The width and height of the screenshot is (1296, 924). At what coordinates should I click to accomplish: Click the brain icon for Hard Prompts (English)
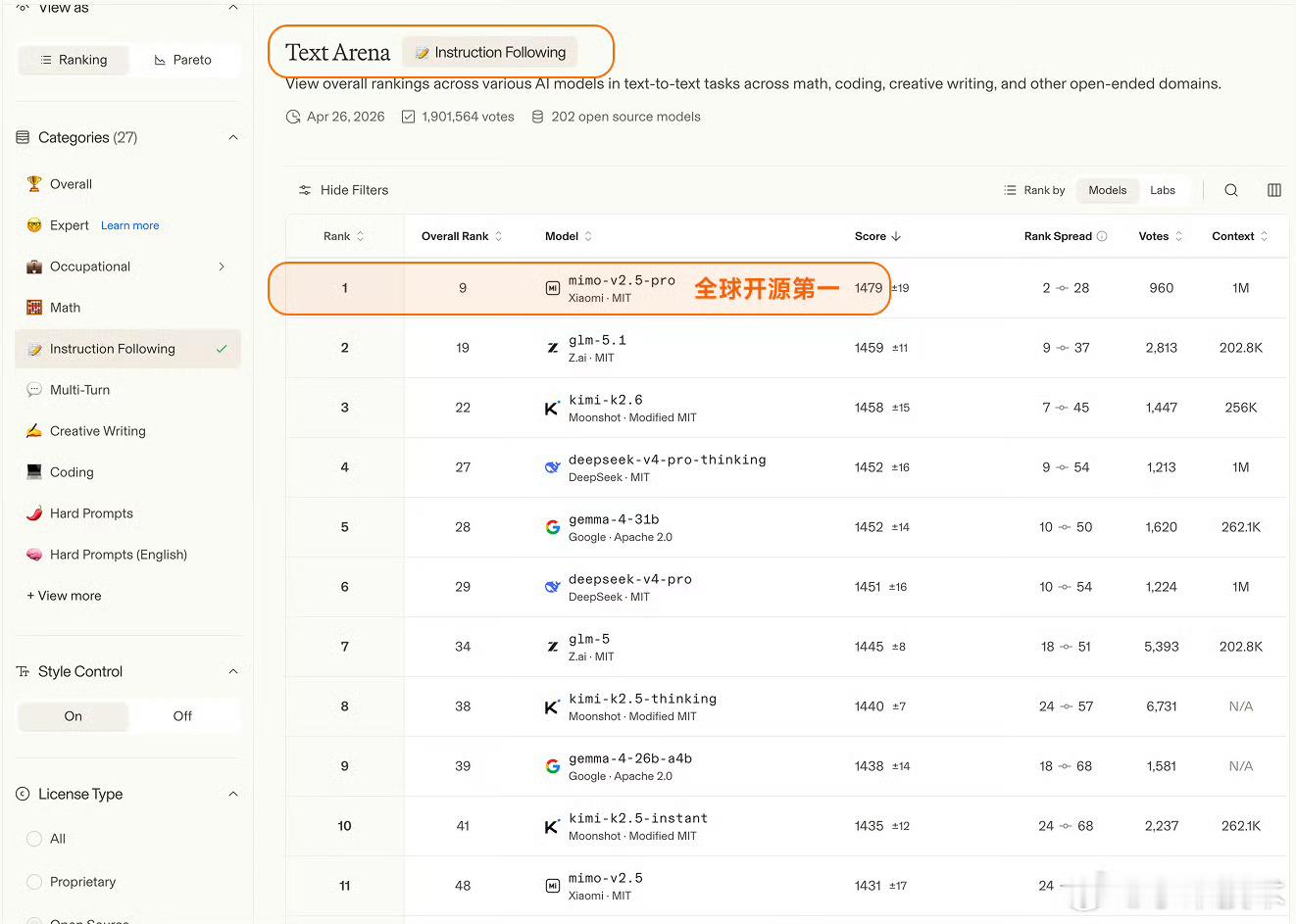(x=34, y=555)
